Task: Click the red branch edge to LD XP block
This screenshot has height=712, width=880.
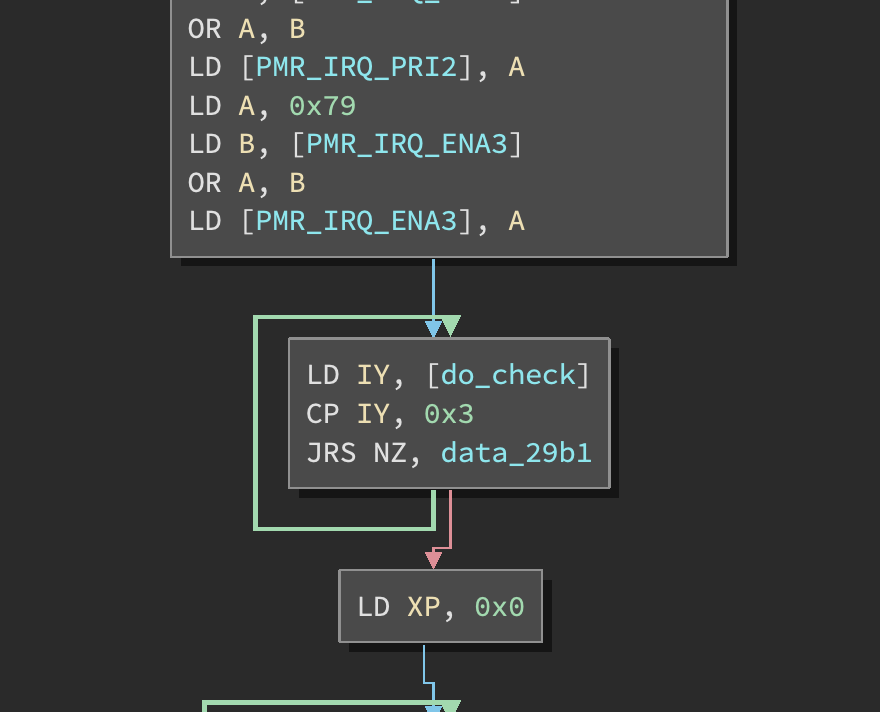Action: pos(450,520)
